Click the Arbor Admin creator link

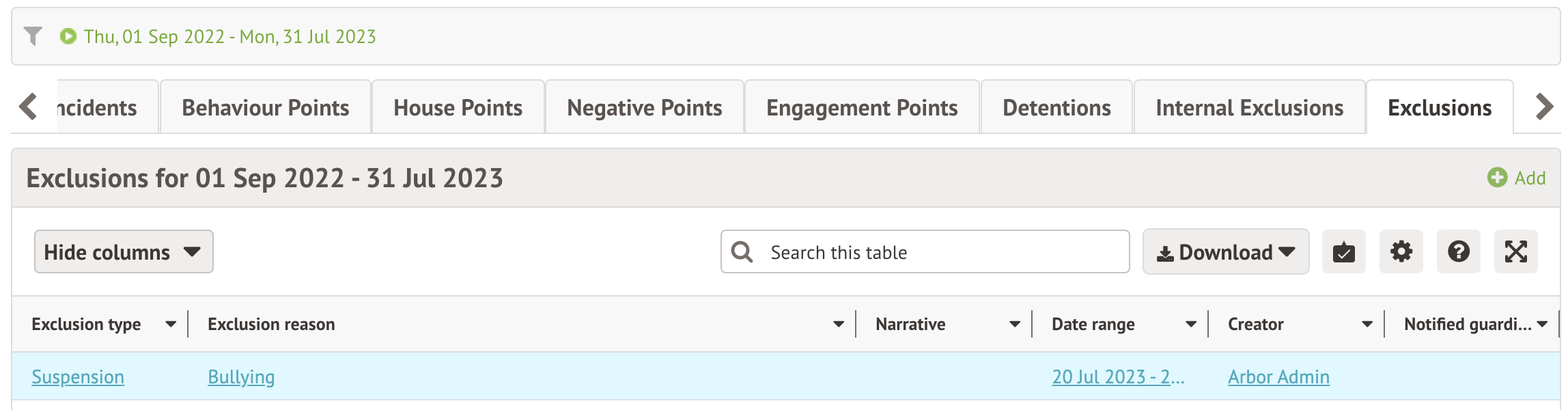click(x=1278, y=377)
